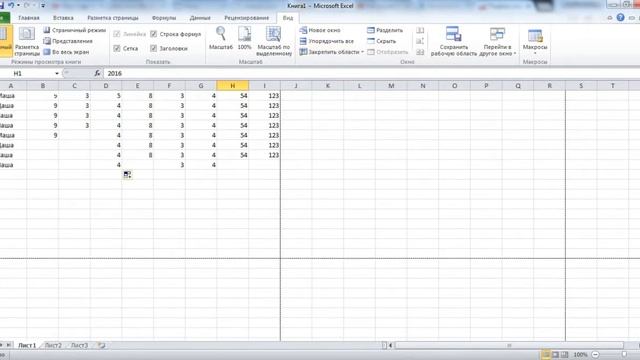Switch to sheet Лист3

tap(79, 345)
